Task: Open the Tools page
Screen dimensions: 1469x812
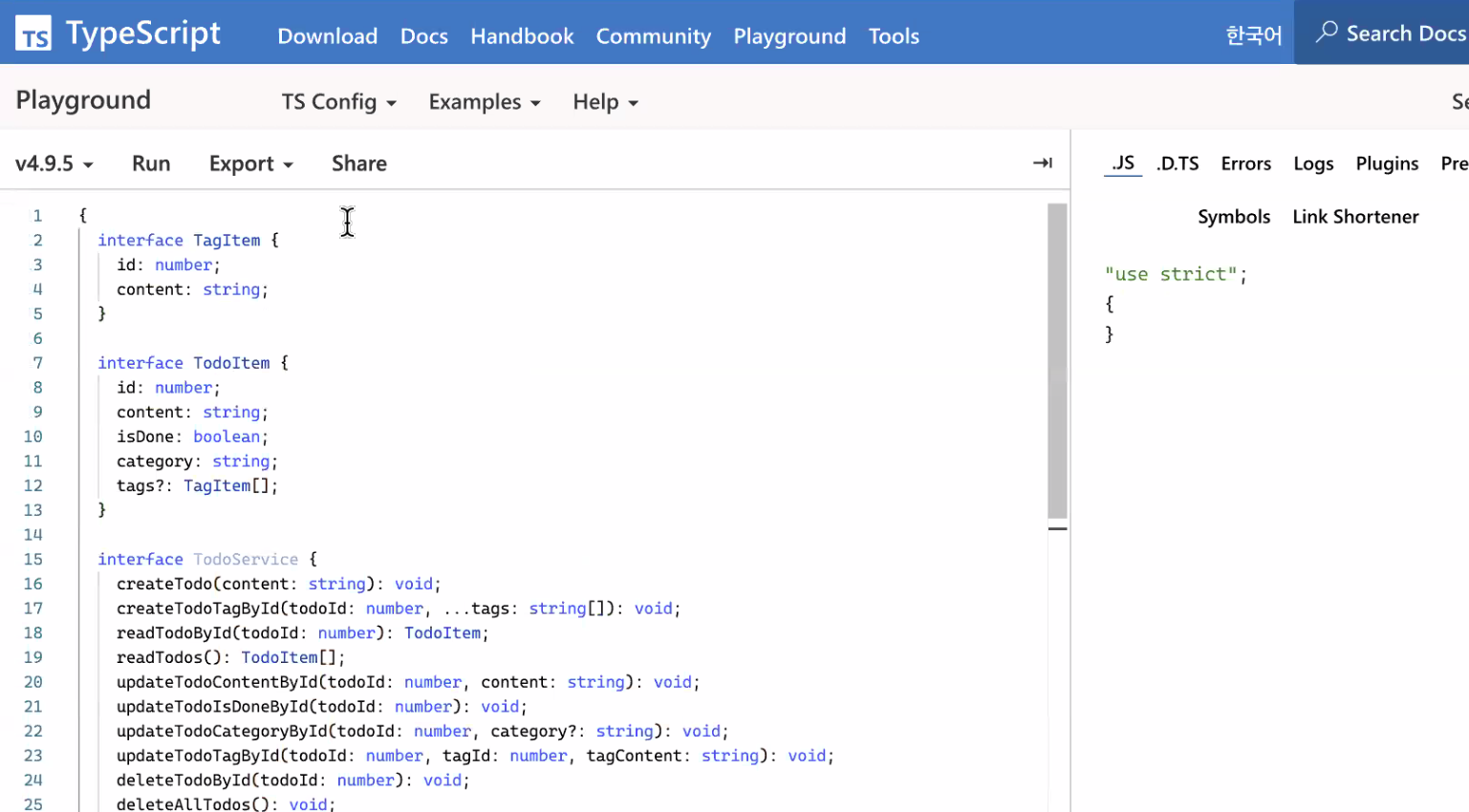Action: pyautogui.click(x=894, y=36)
